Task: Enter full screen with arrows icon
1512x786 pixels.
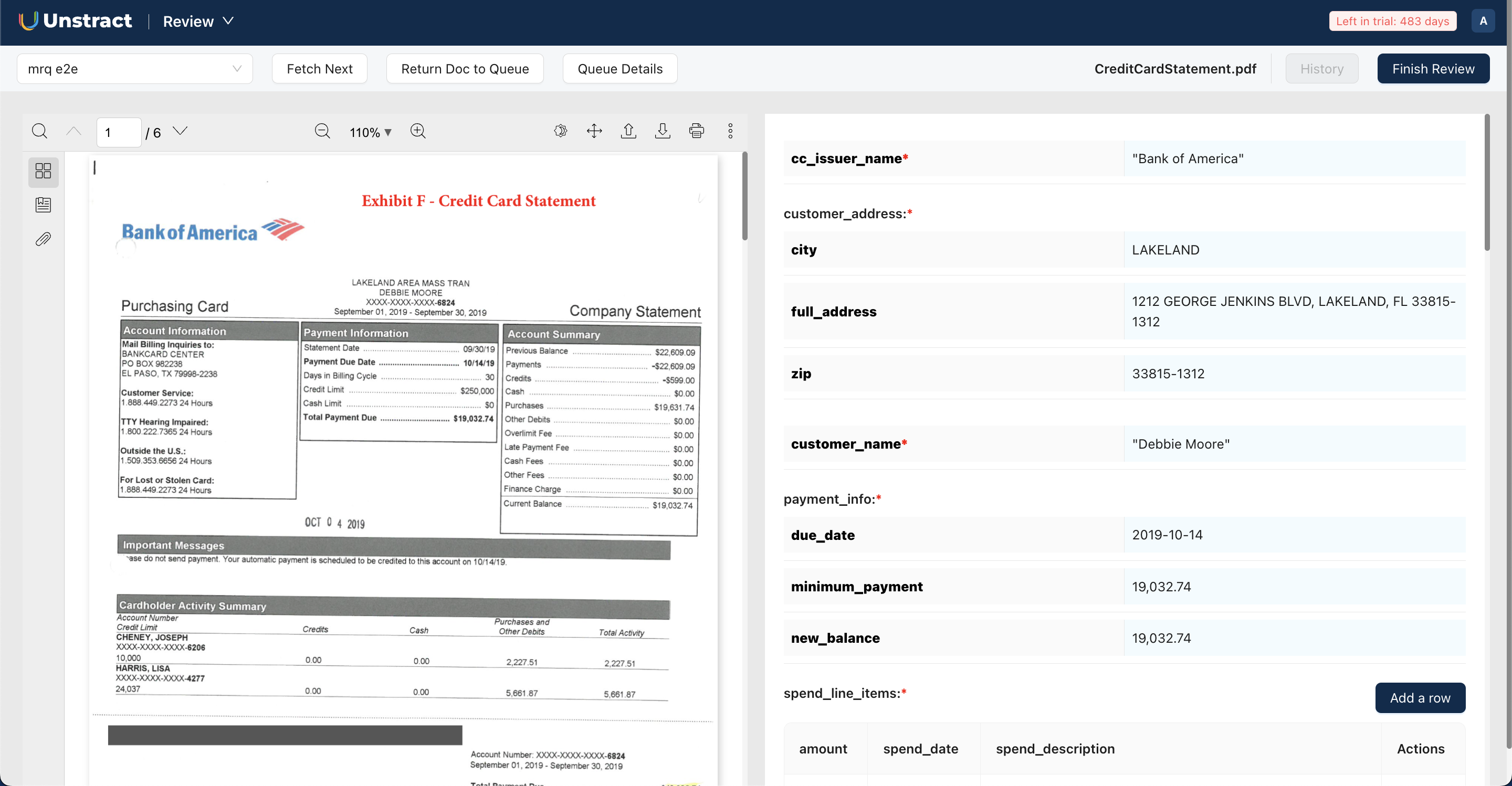Action: 594,131
